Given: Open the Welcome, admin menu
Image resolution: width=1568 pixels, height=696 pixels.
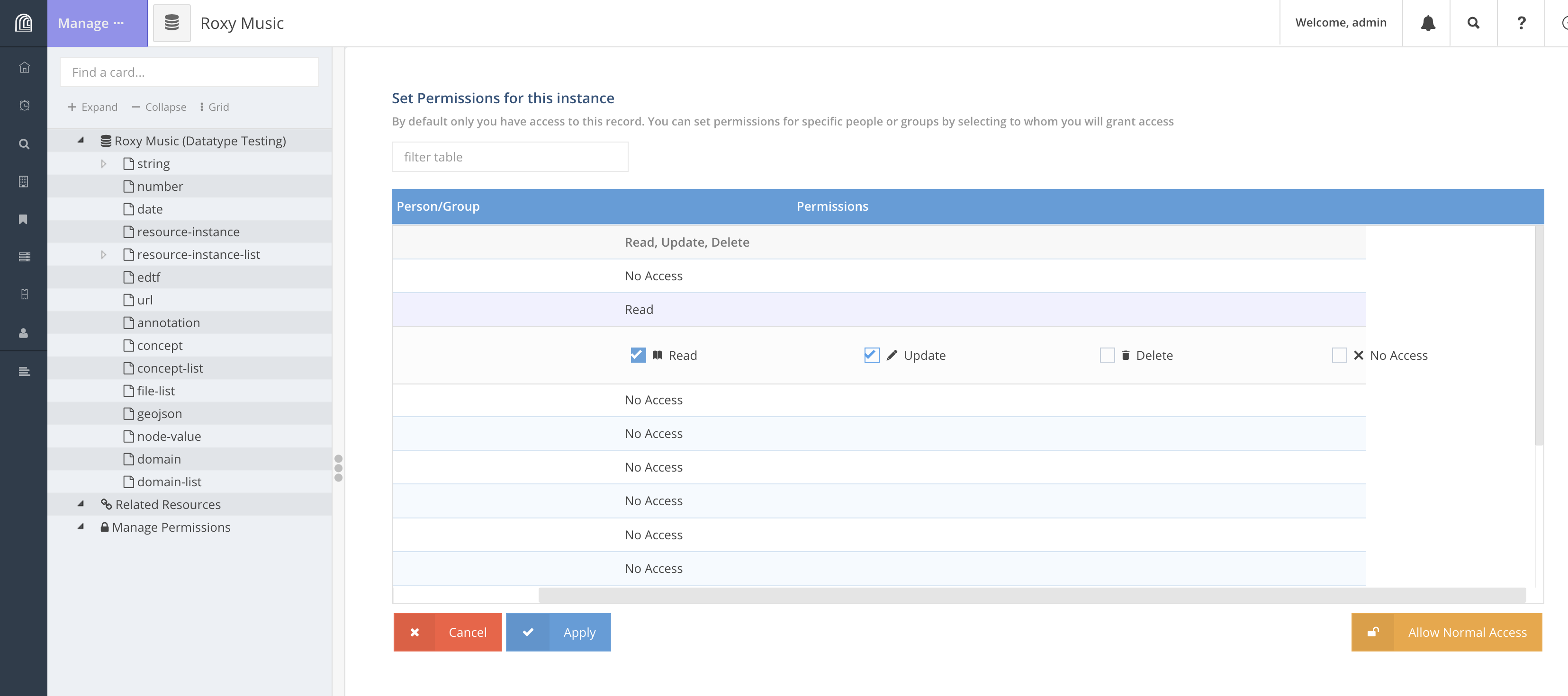Looking at the screenshot, I should point(1340,23).
